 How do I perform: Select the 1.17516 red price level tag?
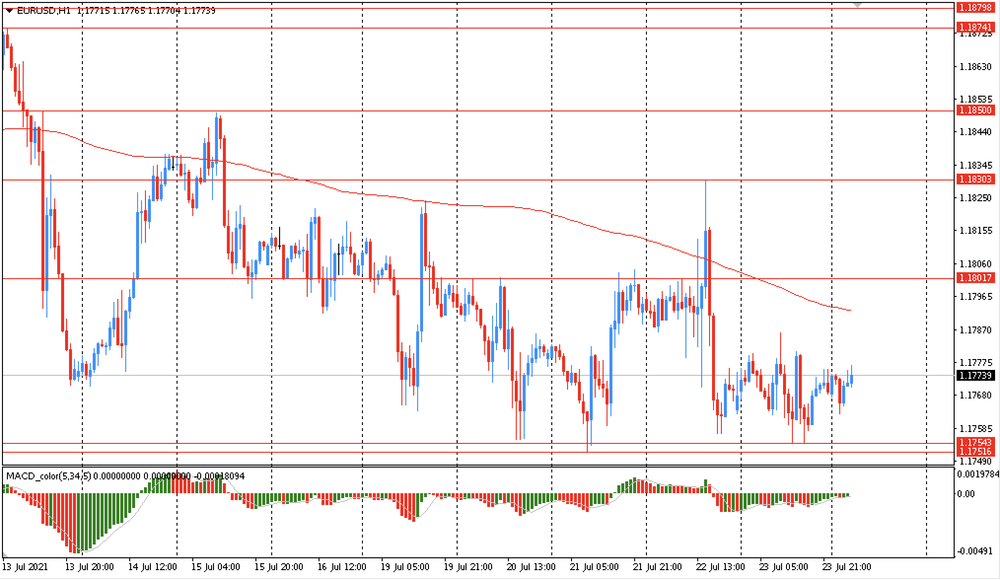click(976, 452)
